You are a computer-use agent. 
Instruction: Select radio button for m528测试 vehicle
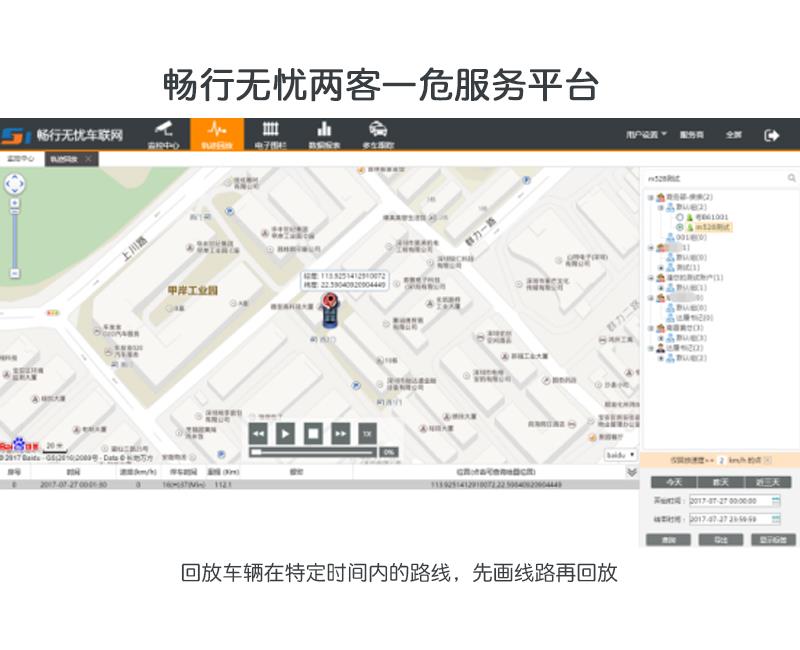pyautogui.click(x=680, y=227)
